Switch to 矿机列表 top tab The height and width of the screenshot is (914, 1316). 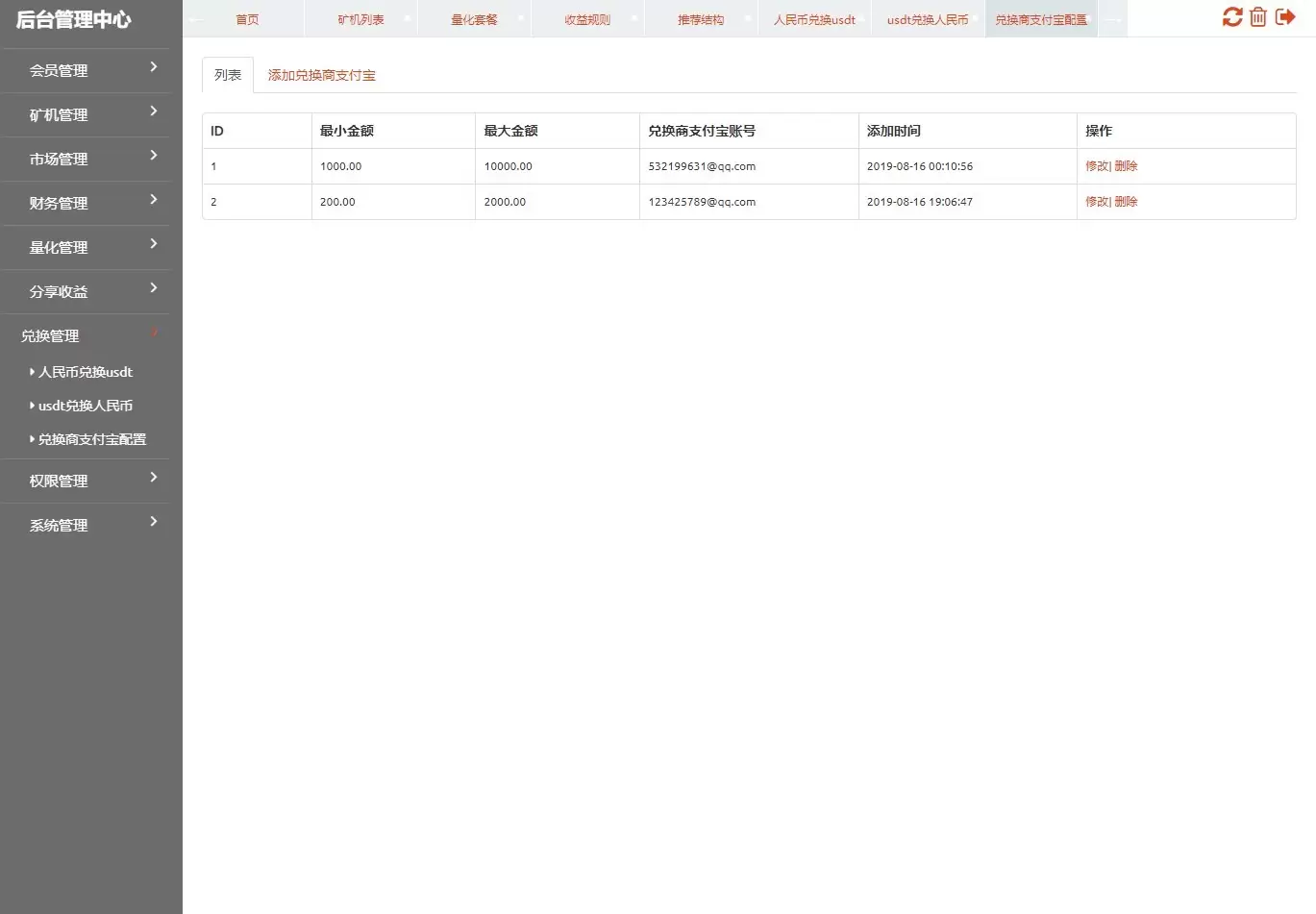[360, 19]
